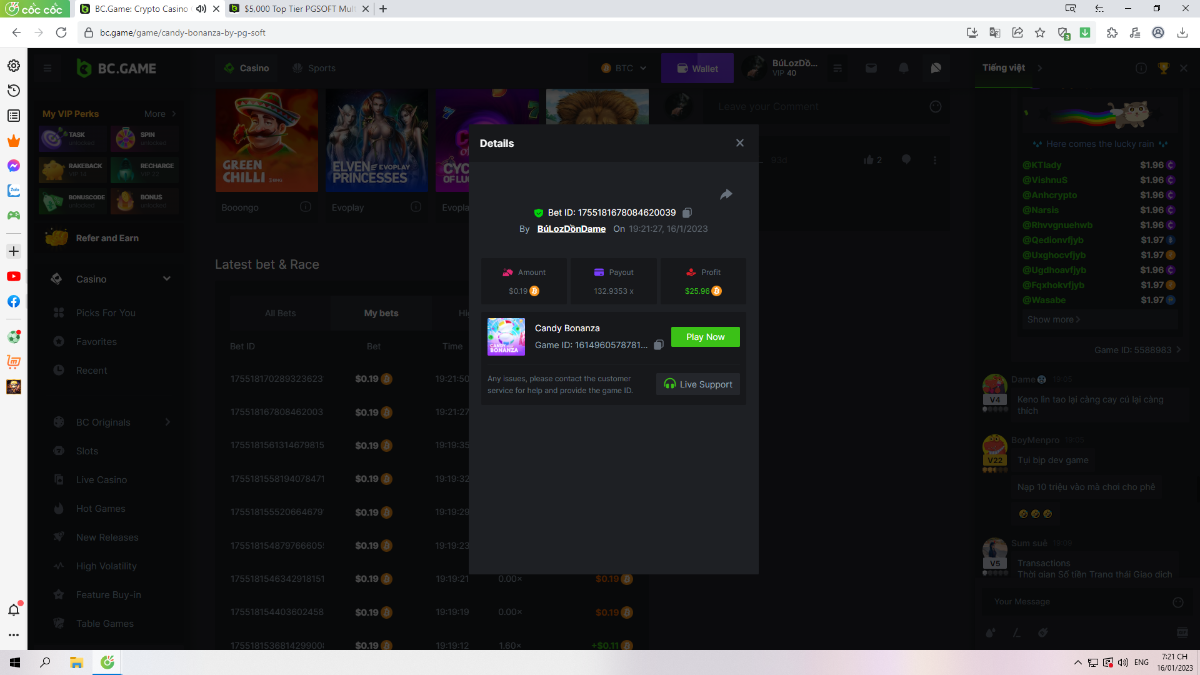This screenshot has height=675, width=1200.
Task: Open browser history from sidebar
Action: click(14, 91)
